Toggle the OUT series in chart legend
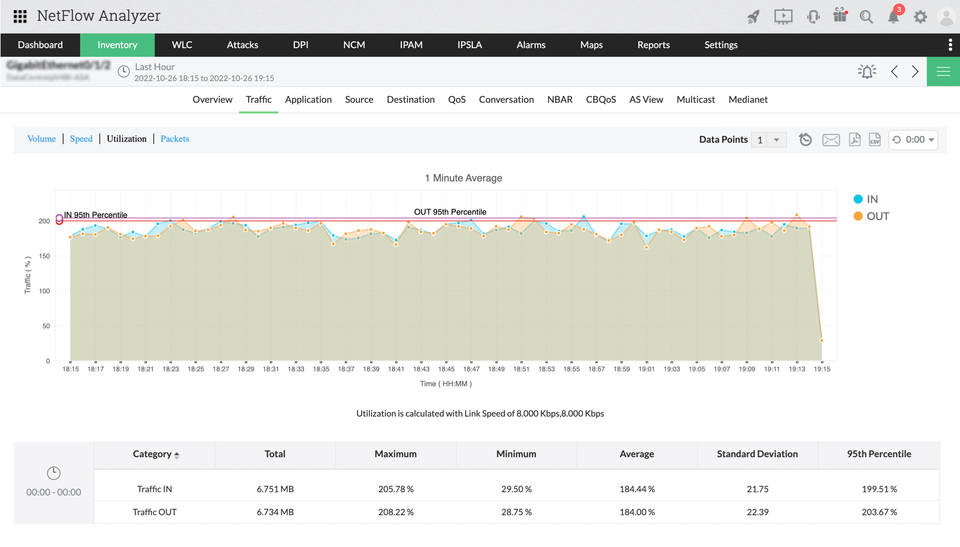Image resolution: width=960 pixels, height=547 pixels. click(870, 216)
